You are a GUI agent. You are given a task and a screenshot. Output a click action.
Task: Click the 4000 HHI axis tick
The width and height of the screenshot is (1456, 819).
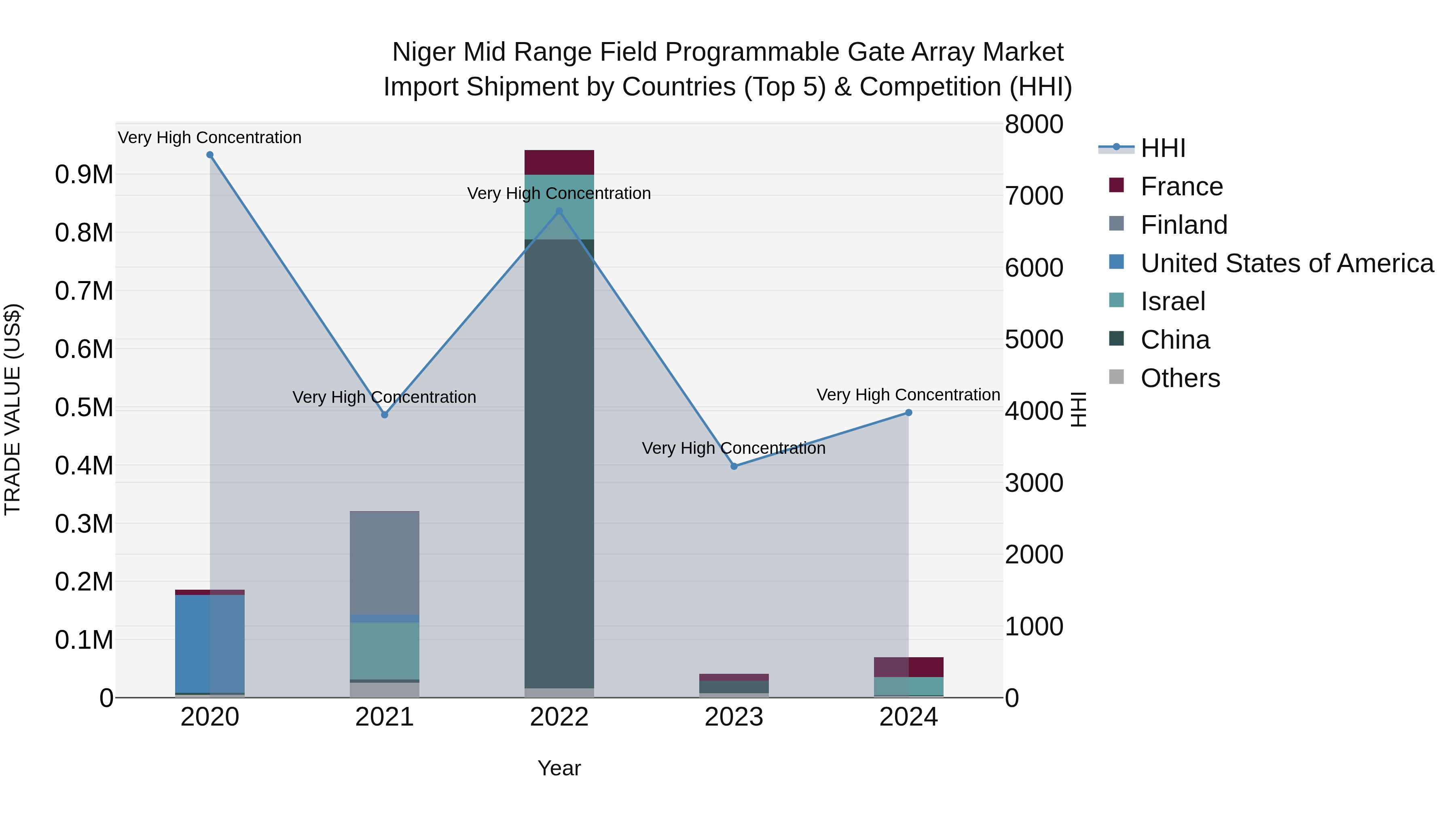pyautogui.click(x=1034, y=411)
